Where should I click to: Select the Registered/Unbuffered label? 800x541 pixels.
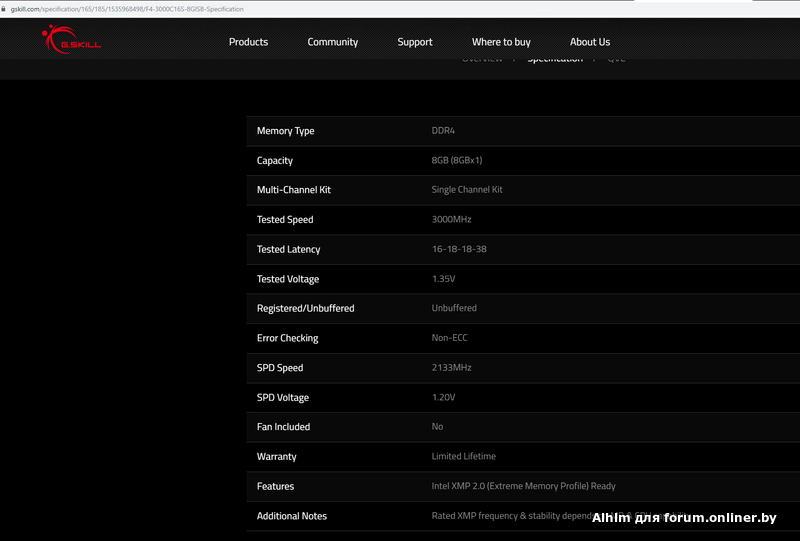[x=305, y=308]
